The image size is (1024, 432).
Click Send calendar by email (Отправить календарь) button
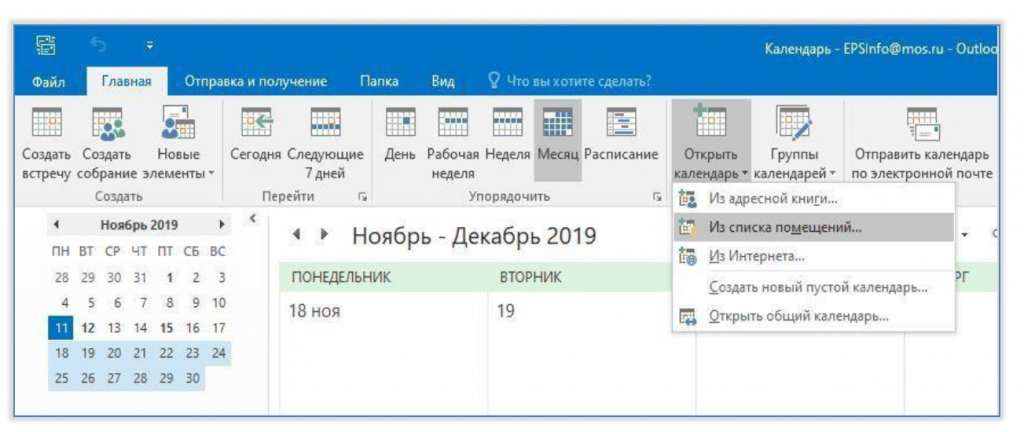click(x=921, y=142)
